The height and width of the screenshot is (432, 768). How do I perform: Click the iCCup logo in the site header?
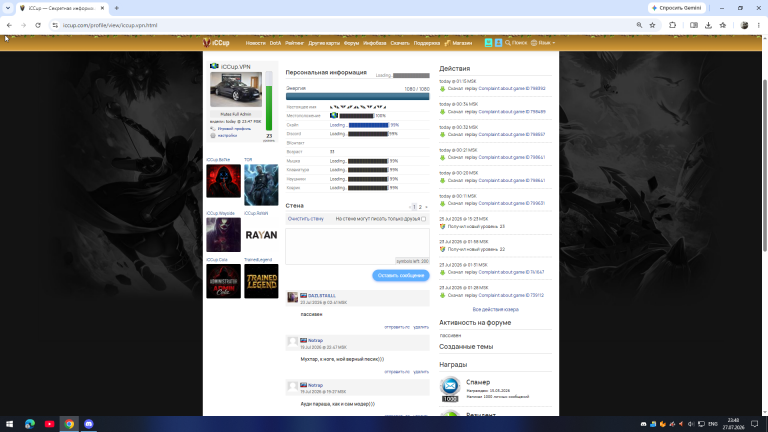216,43
